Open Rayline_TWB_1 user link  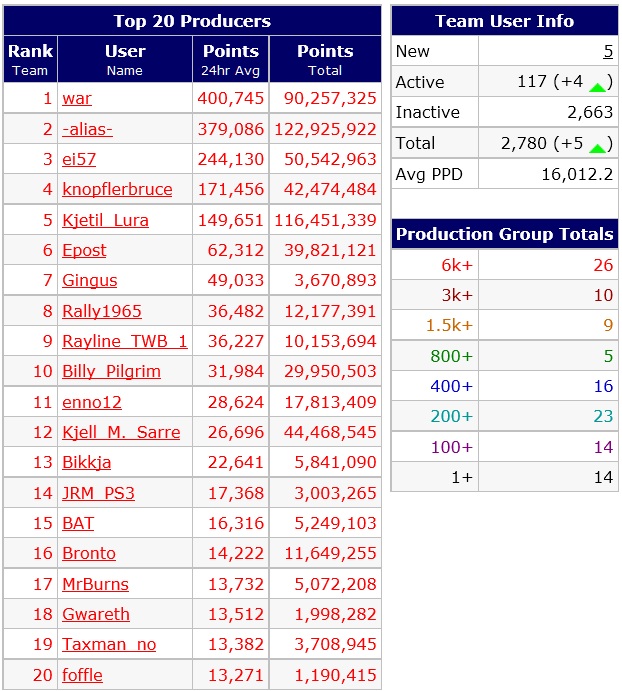click(x=125, y=341)
